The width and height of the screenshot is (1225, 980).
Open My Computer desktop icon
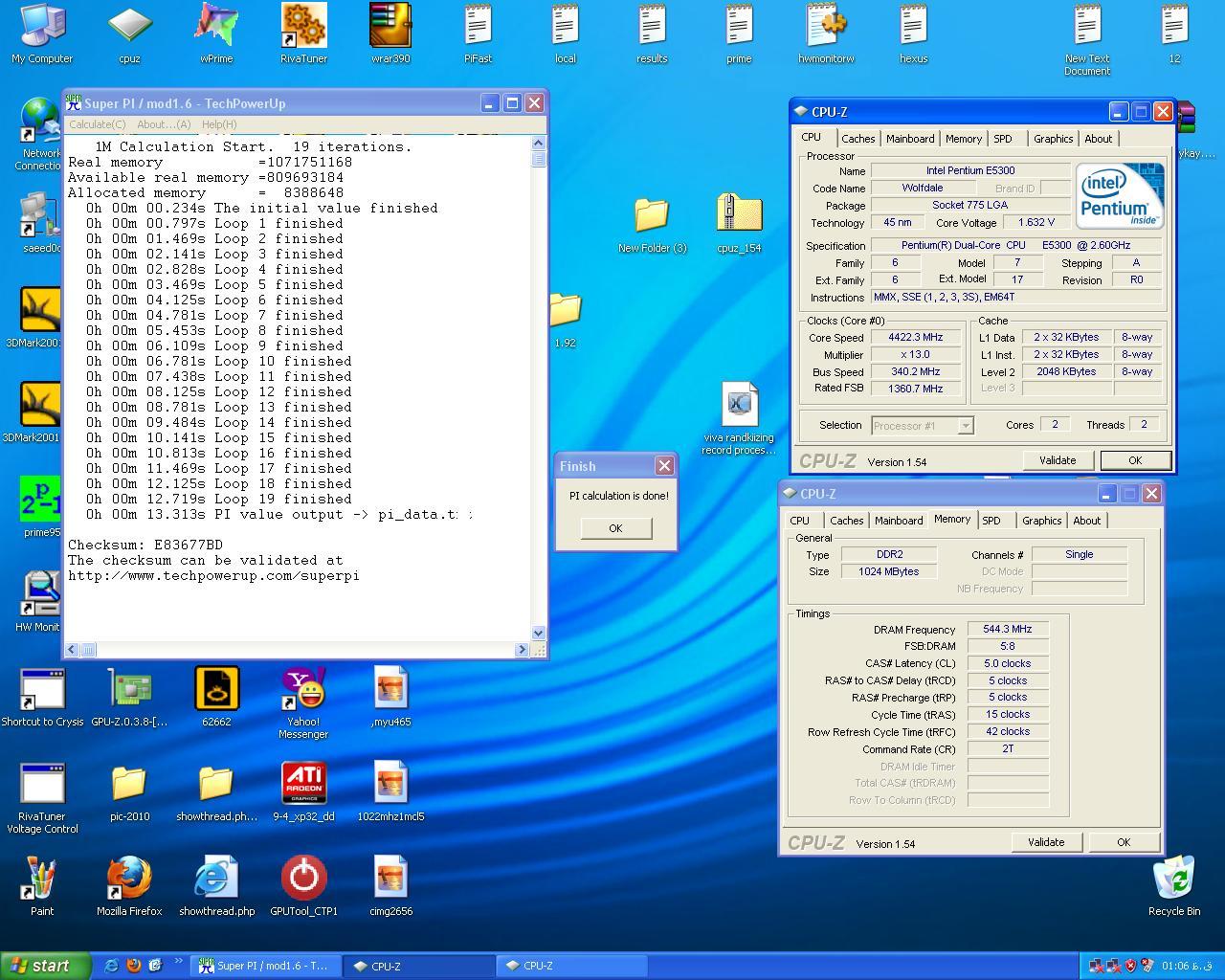(42, 33)
